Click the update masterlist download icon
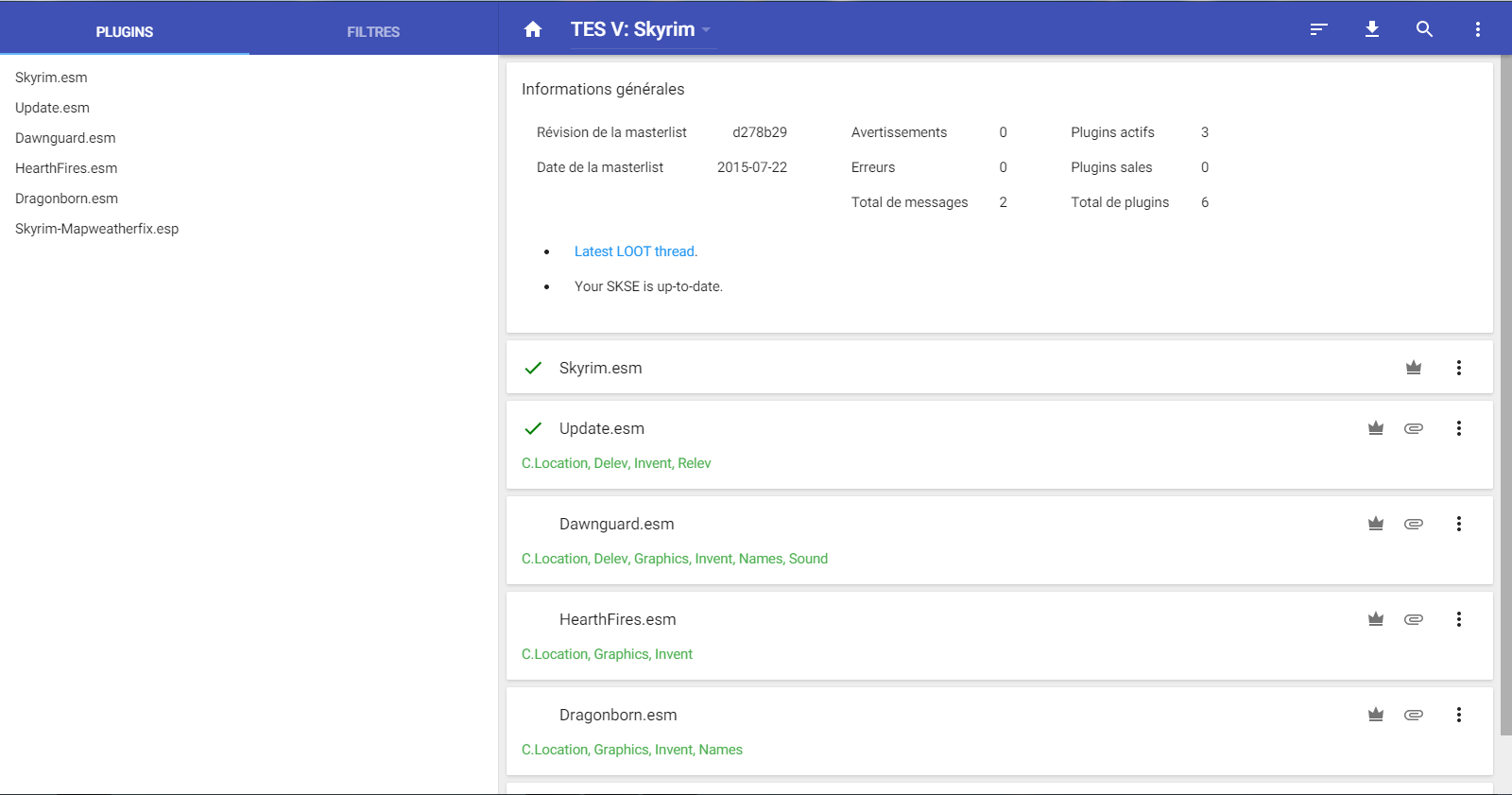Screen dimensions: 1512x795 point(1372,29)
